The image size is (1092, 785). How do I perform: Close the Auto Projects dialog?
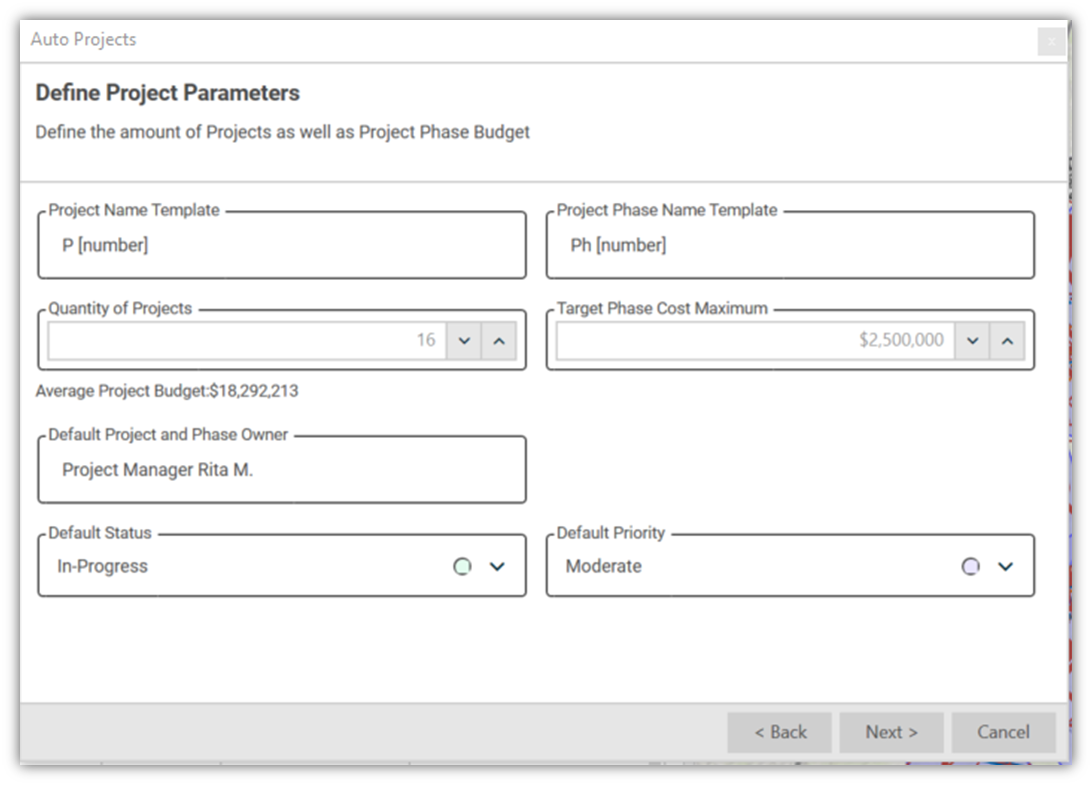1050,41
